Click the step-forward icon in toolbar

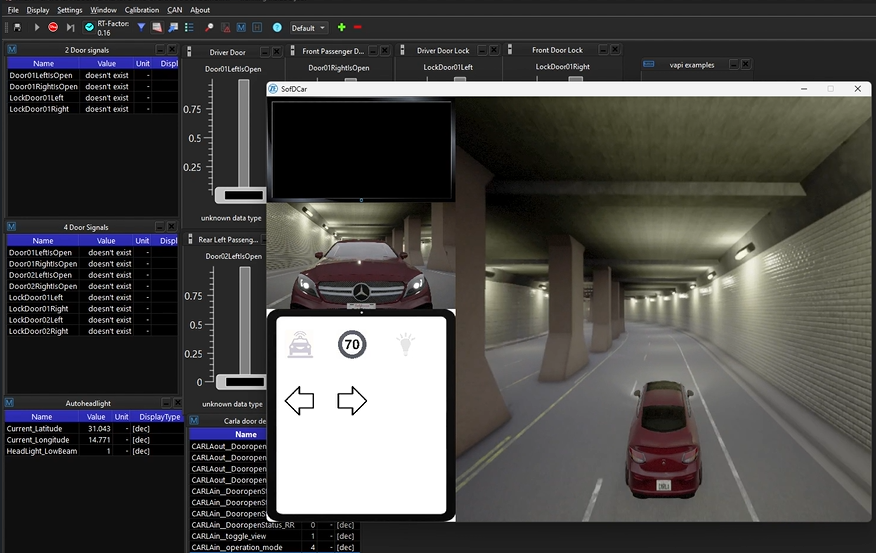point(68,27)
